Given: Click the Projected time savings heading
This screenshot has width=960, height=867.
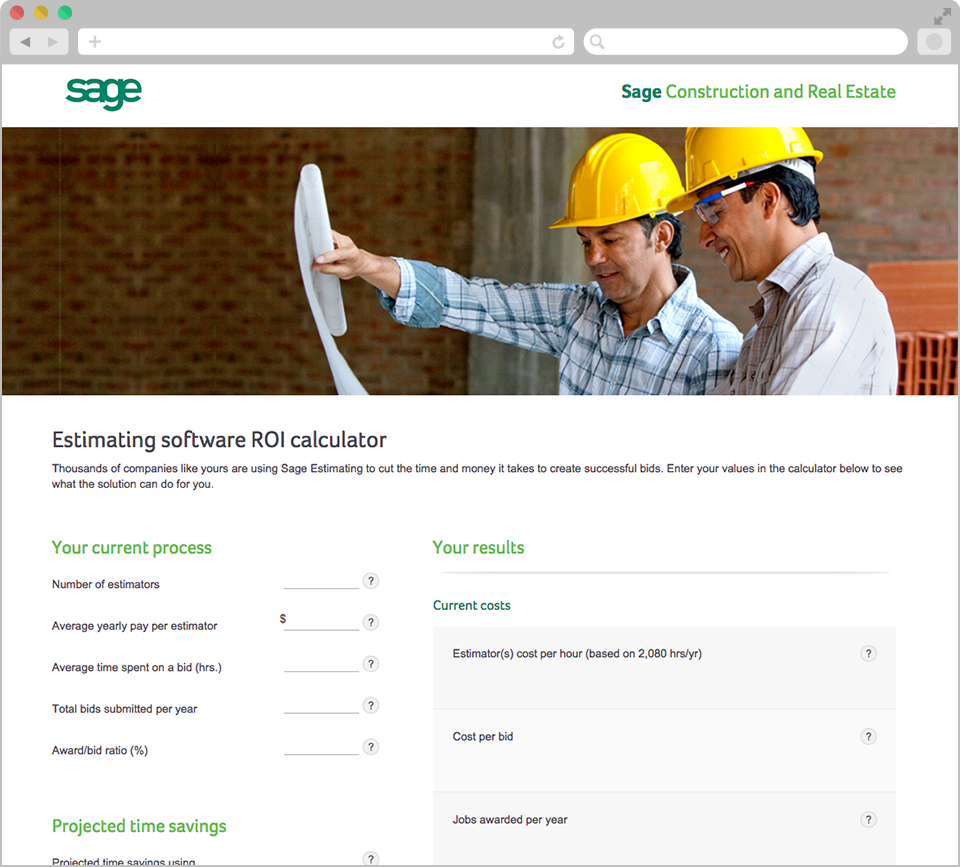Looking at the screenshot, I should tap(139, 827).
